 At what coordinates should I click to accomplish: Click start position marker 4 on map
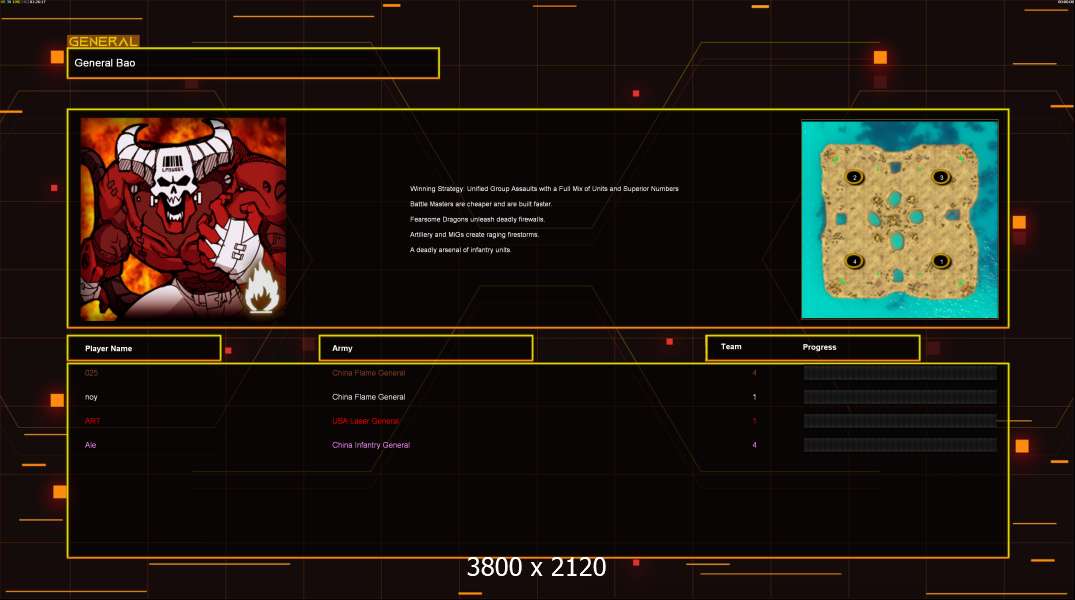[x=854, y=261]
